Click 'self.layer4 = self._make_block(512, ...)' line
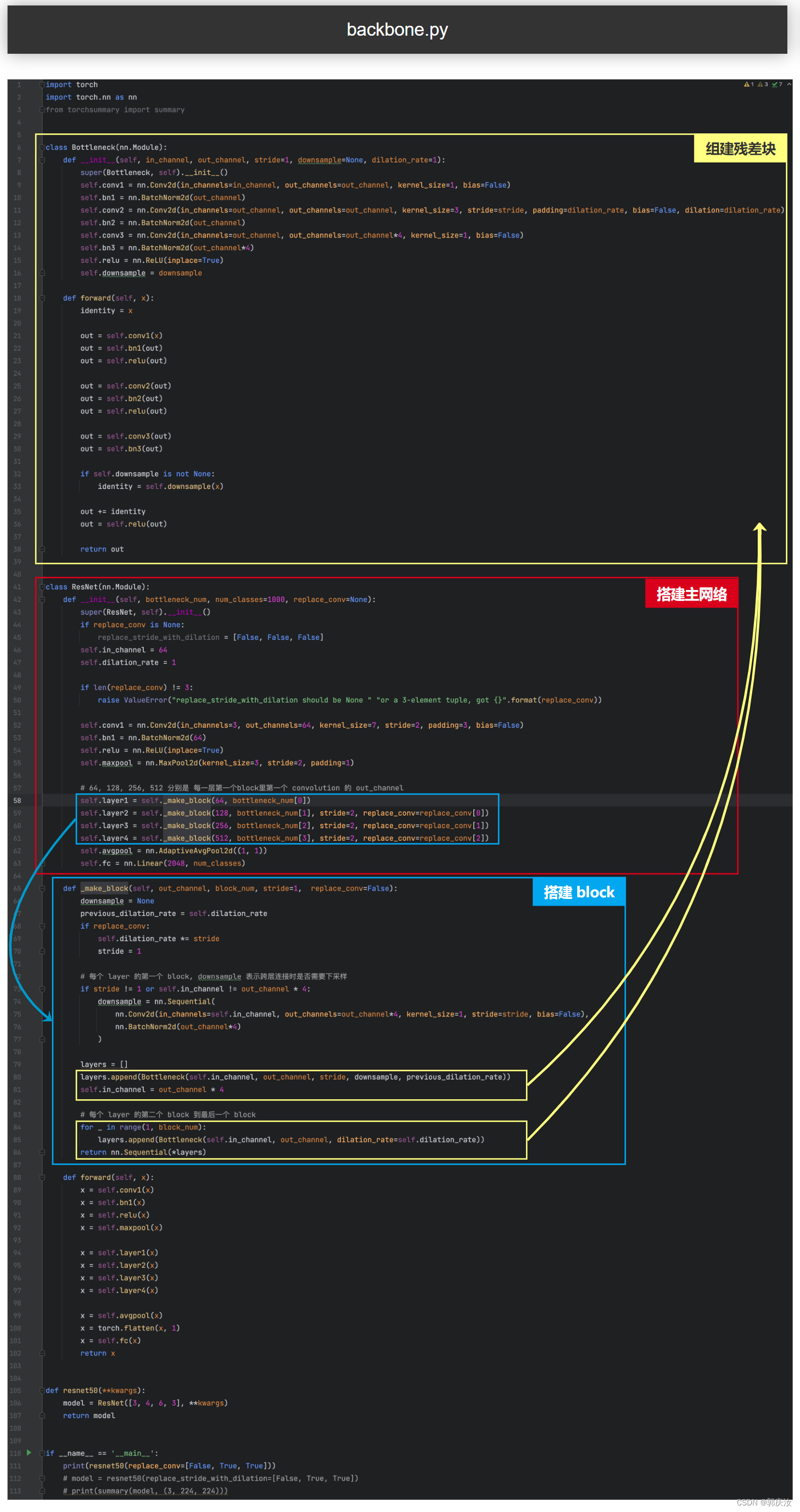This screenshot has width=800, height=1512. tap(284, 838)
